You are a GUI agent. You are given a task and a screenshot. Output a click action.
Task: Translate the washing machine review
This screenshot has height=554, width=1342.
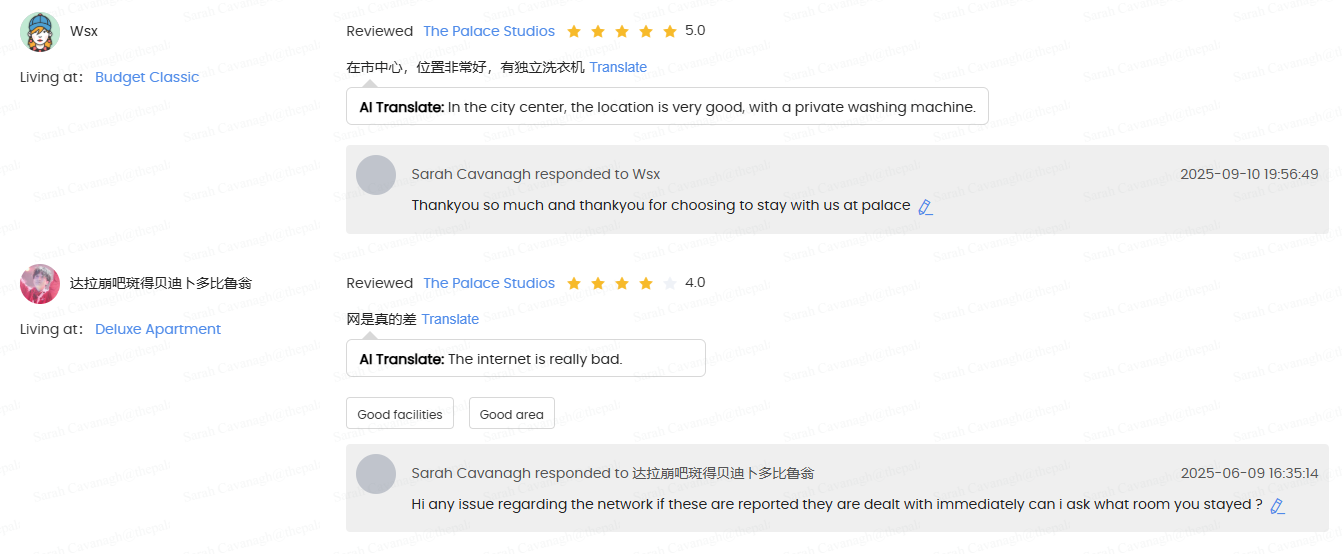coord(618,67)
